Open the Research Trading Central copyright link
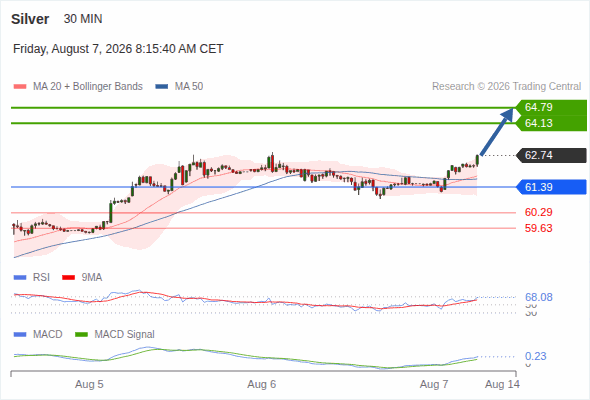 tap(506, 87)
